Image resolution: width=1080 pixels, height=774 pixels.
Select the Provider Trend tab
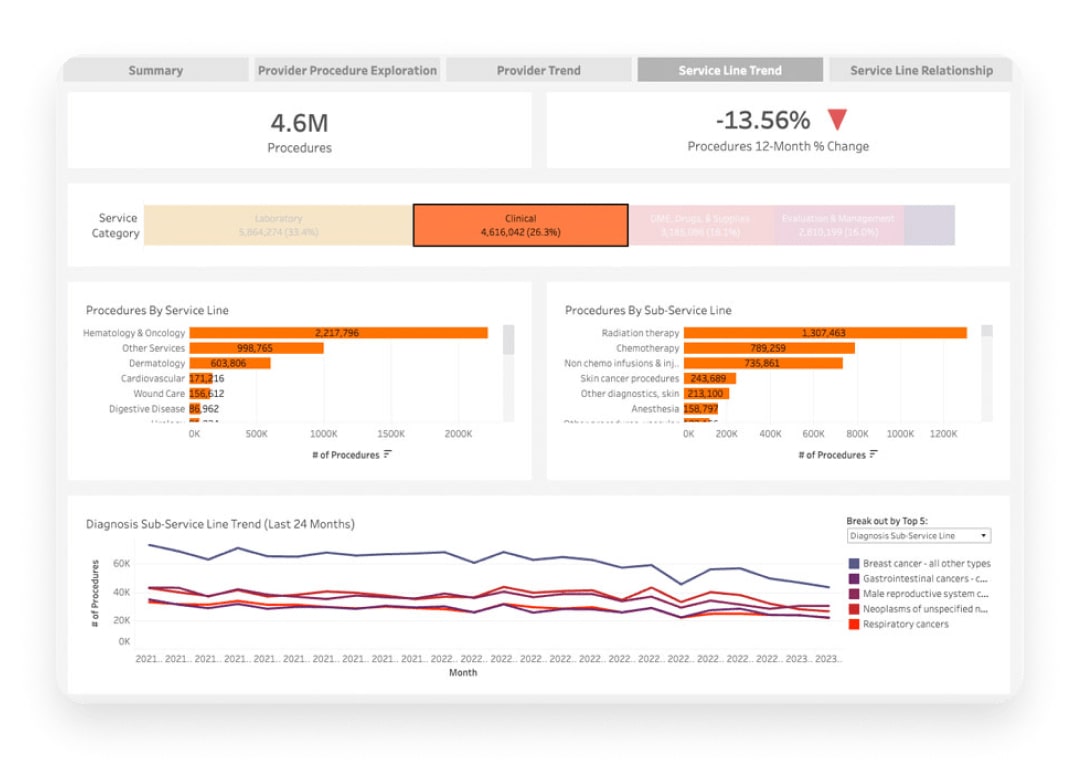tap(540, 70)
